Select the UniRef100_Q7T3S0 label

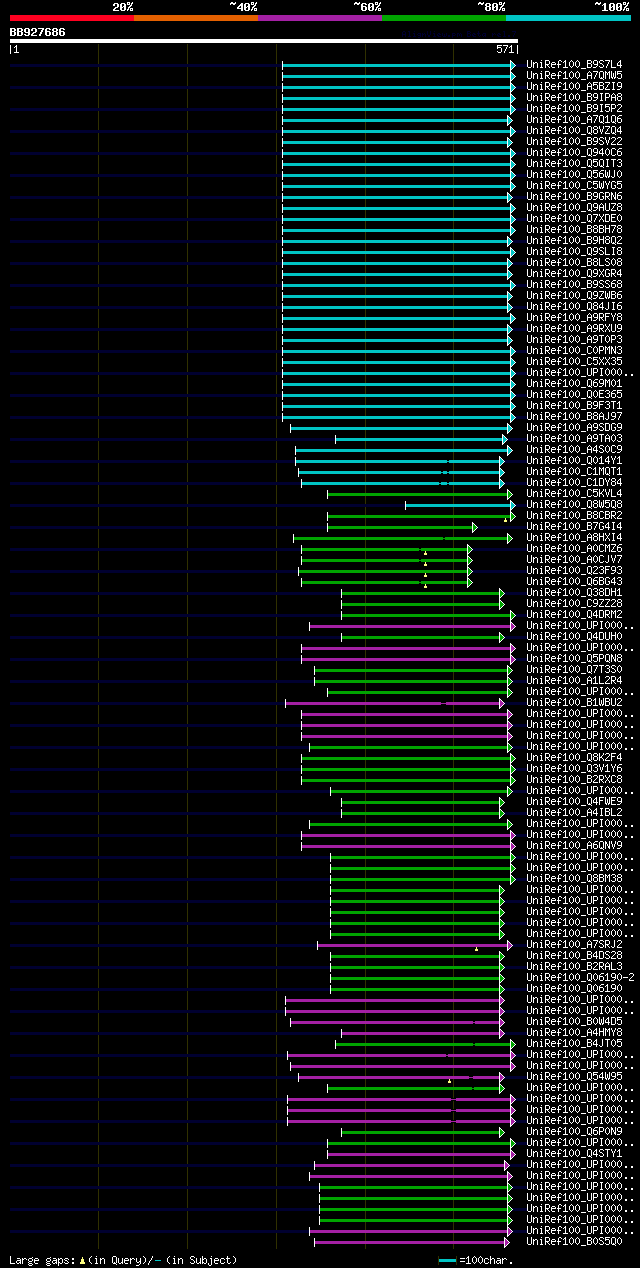tap(574, 669)
